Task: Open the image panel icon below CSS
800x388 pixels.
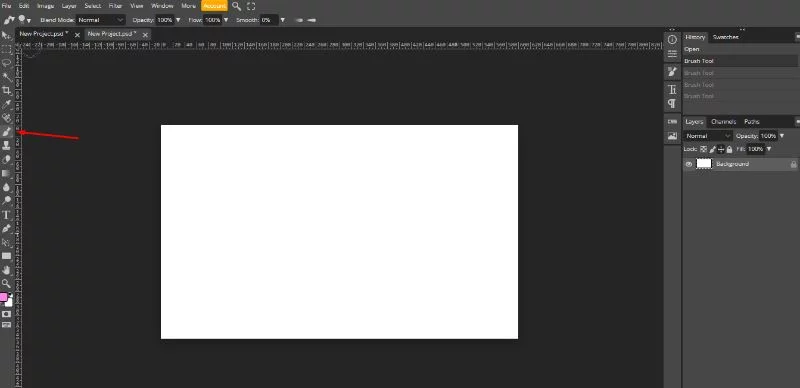Action: point(672,136)
